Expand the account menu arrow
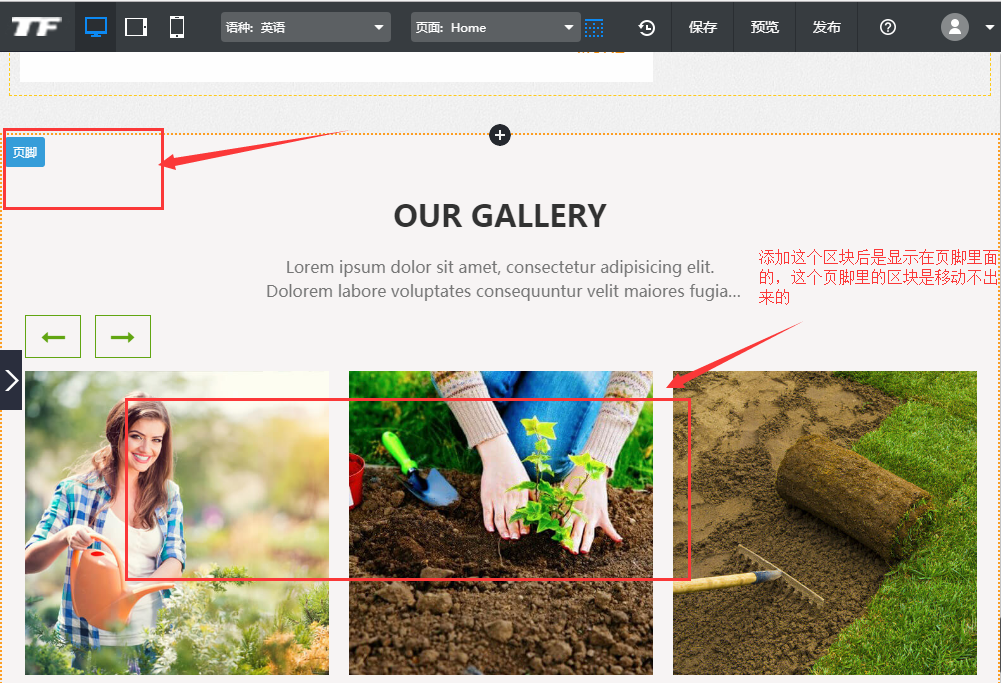The image size is (1001, 683). (989, 27)
